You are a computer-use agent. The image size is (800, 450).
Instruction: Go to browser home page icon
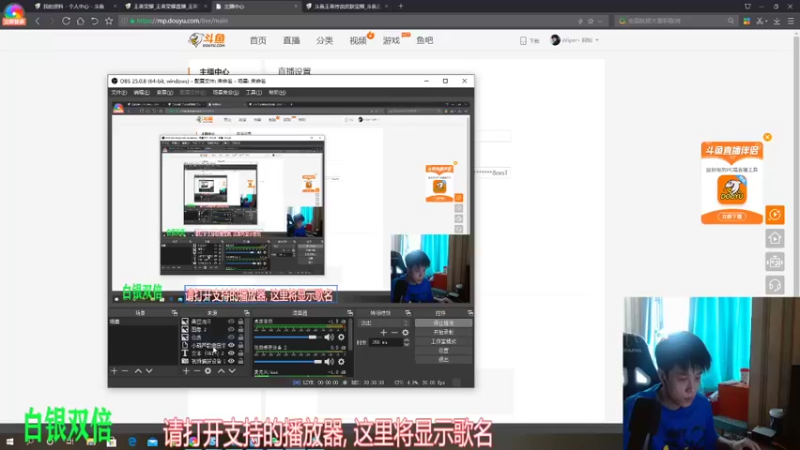(x=80, y=21)
